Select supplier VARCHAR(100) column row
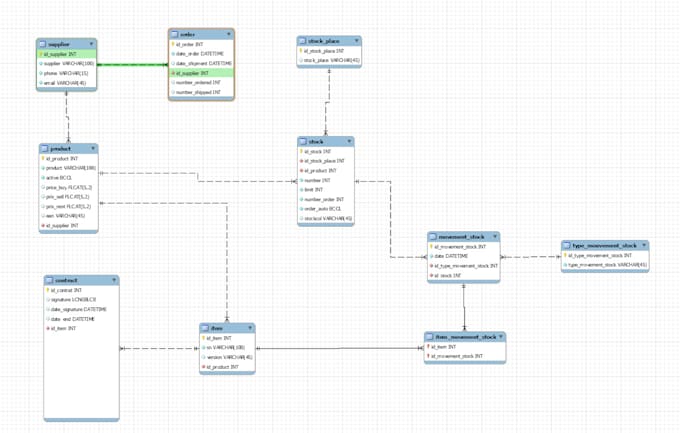The width and height of the screenshot is (680, 433). (x=67, y=64)
